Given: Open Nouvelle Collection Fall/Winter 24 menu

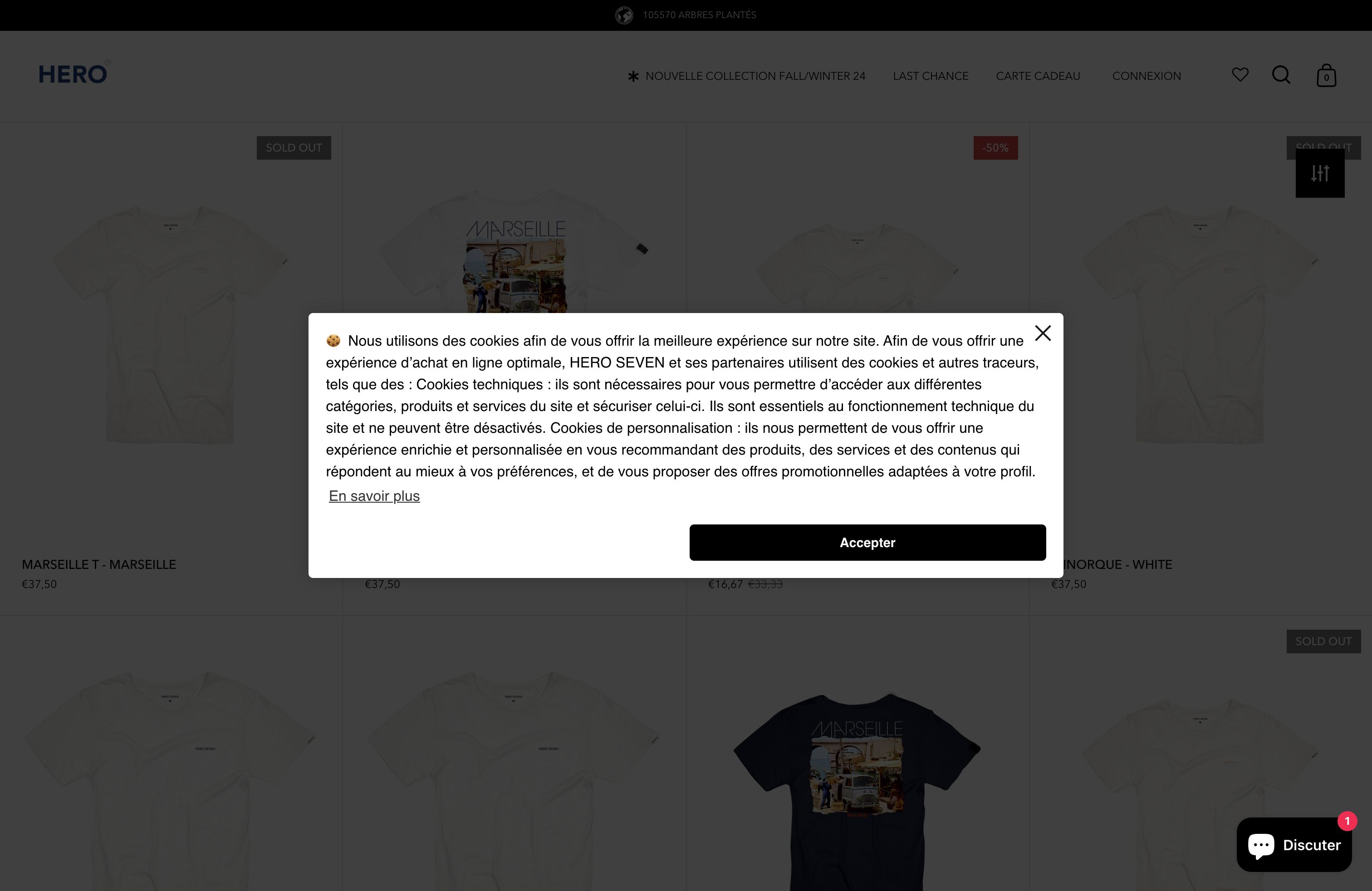Looking at the screenshot, I should click(x=755, y=76).
